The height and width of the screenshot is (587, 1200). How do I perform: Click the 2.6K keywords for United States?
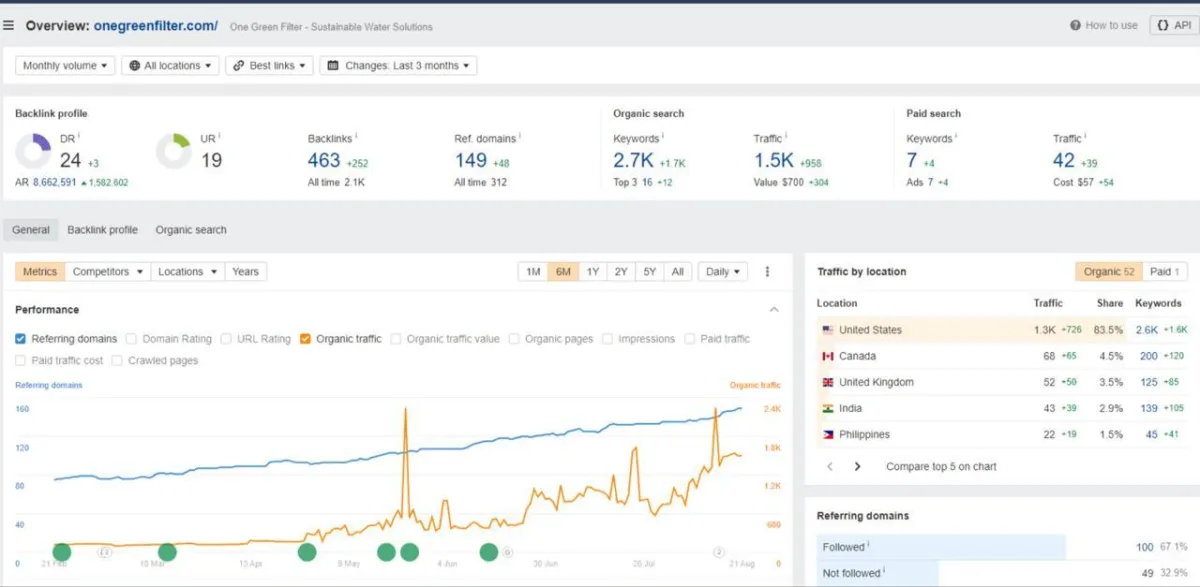click(x=1146, y=330)
